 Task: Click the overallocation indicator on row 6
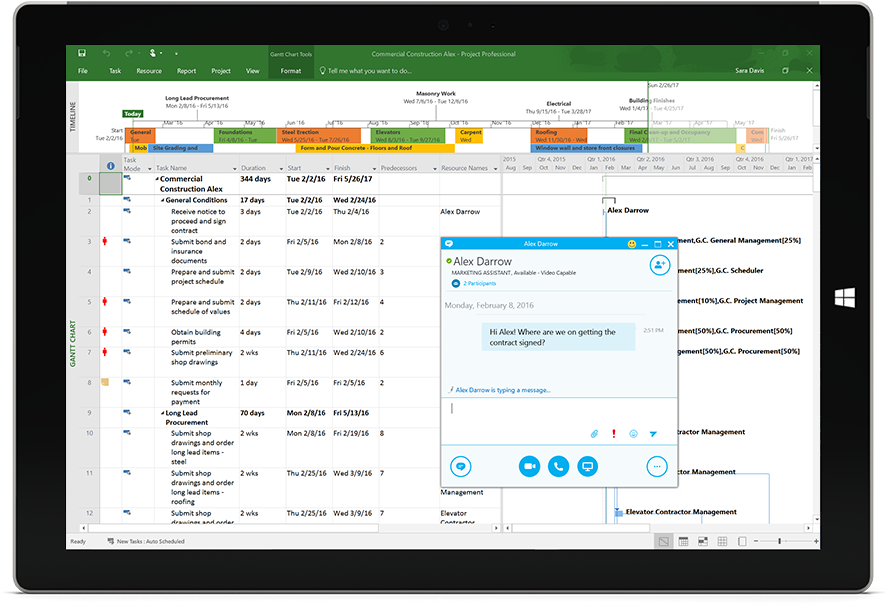click(x=105, y=331)
